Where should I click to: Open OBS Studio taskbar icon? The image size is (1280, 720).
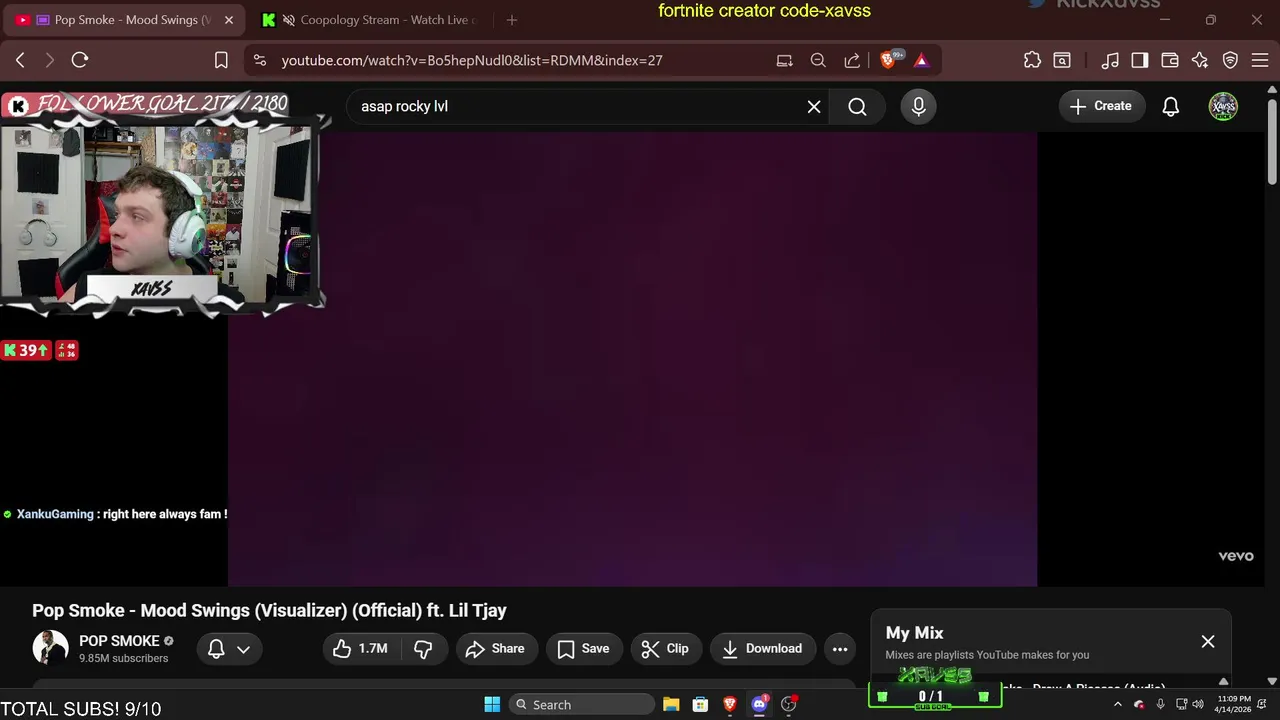(789, 704)
